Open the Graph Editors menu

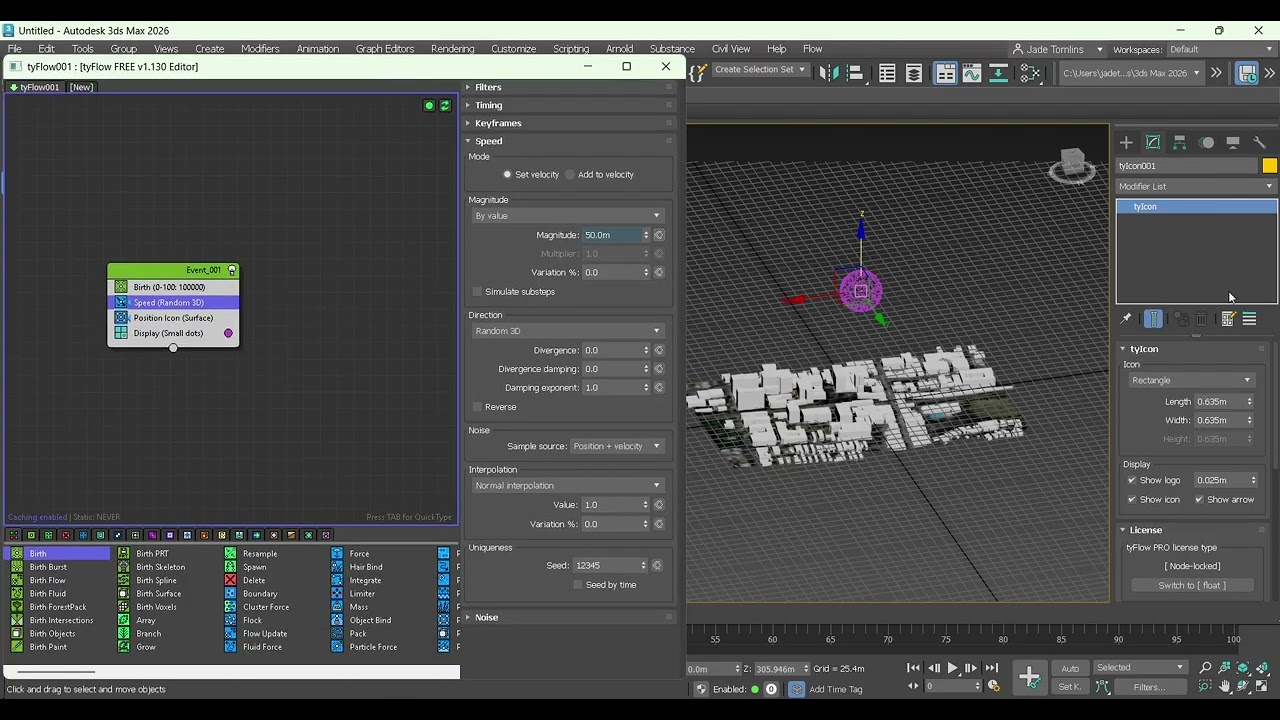(x=385, y=49)
